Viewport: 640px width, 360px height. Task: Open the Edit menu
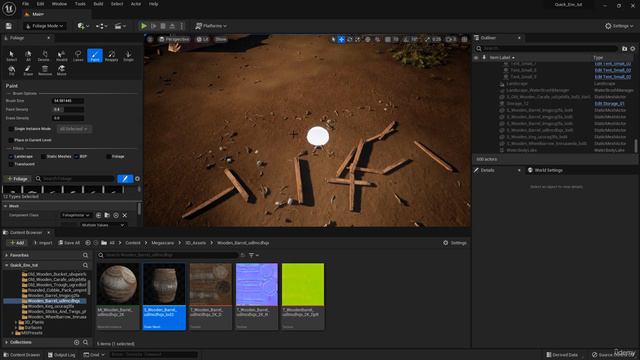(x=40, y=4)
